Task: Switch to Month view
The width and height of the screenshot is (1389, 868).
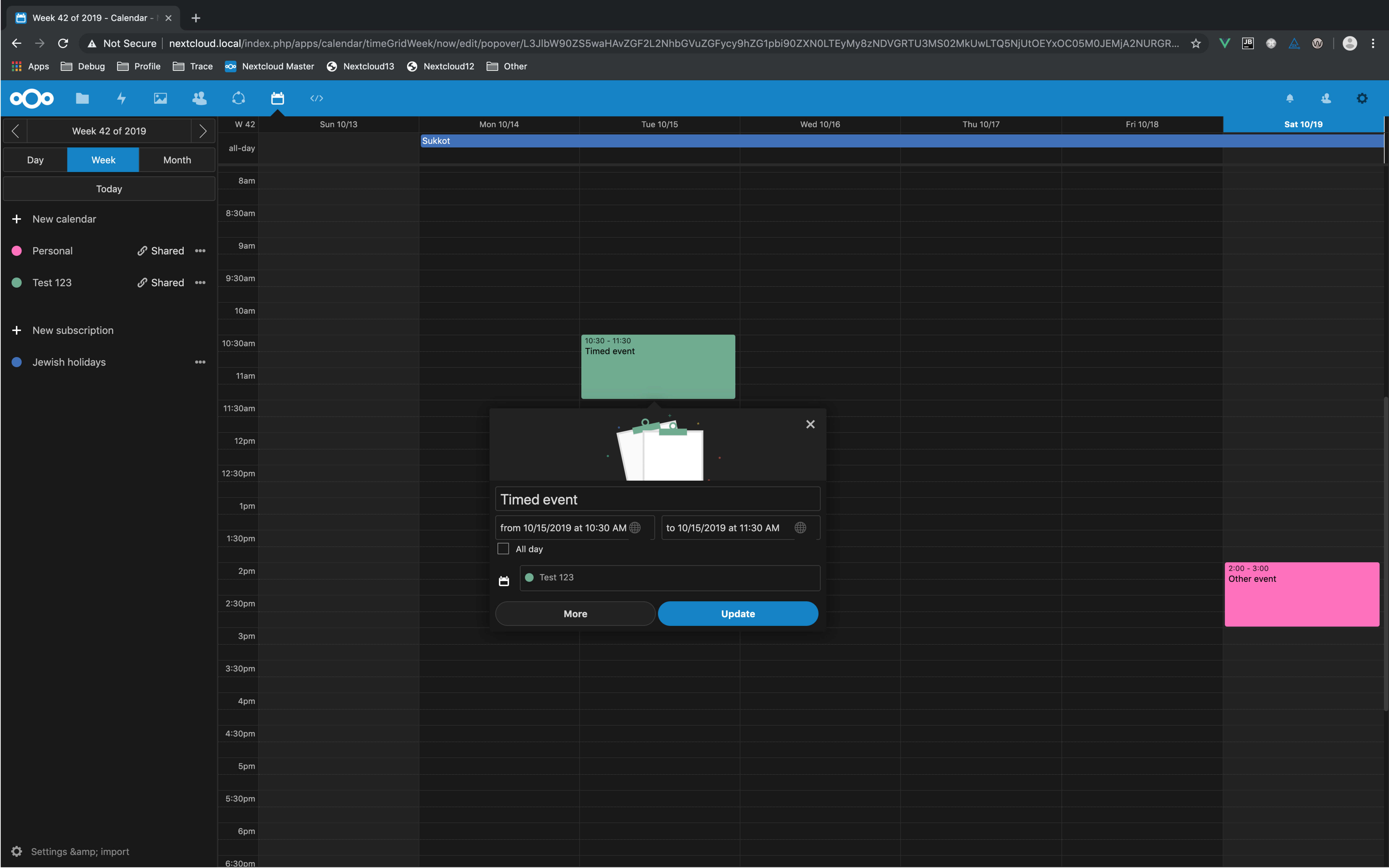Action: (177, 160)
